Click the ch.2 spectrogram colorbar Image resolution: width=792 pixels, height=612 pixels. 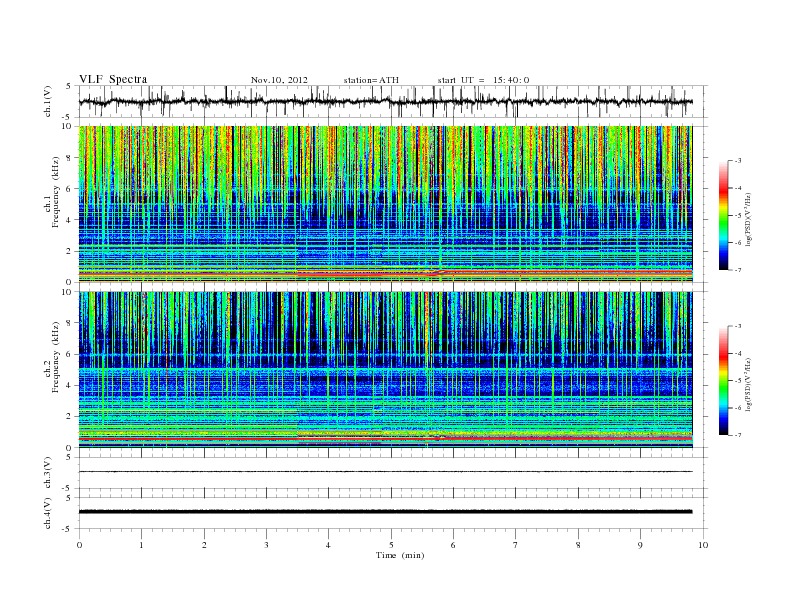pyautogui.click(x=724, y=380)
